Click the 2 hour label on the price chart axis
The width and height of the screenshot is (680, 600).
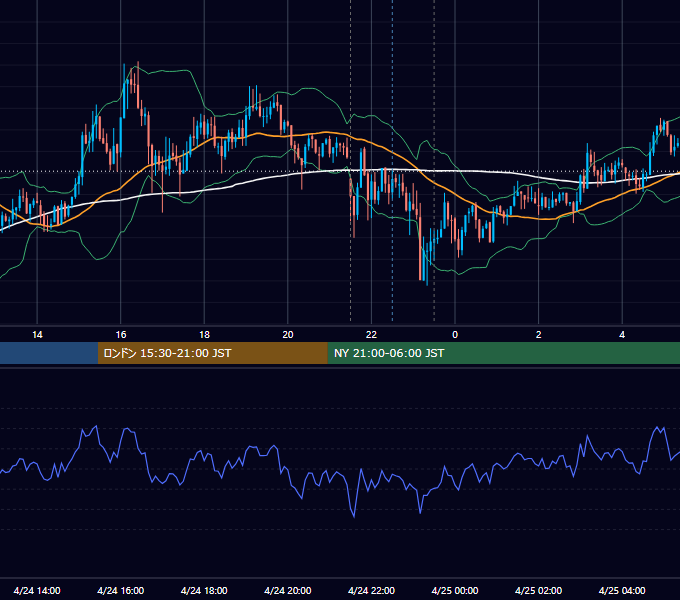tap(539, 335)
